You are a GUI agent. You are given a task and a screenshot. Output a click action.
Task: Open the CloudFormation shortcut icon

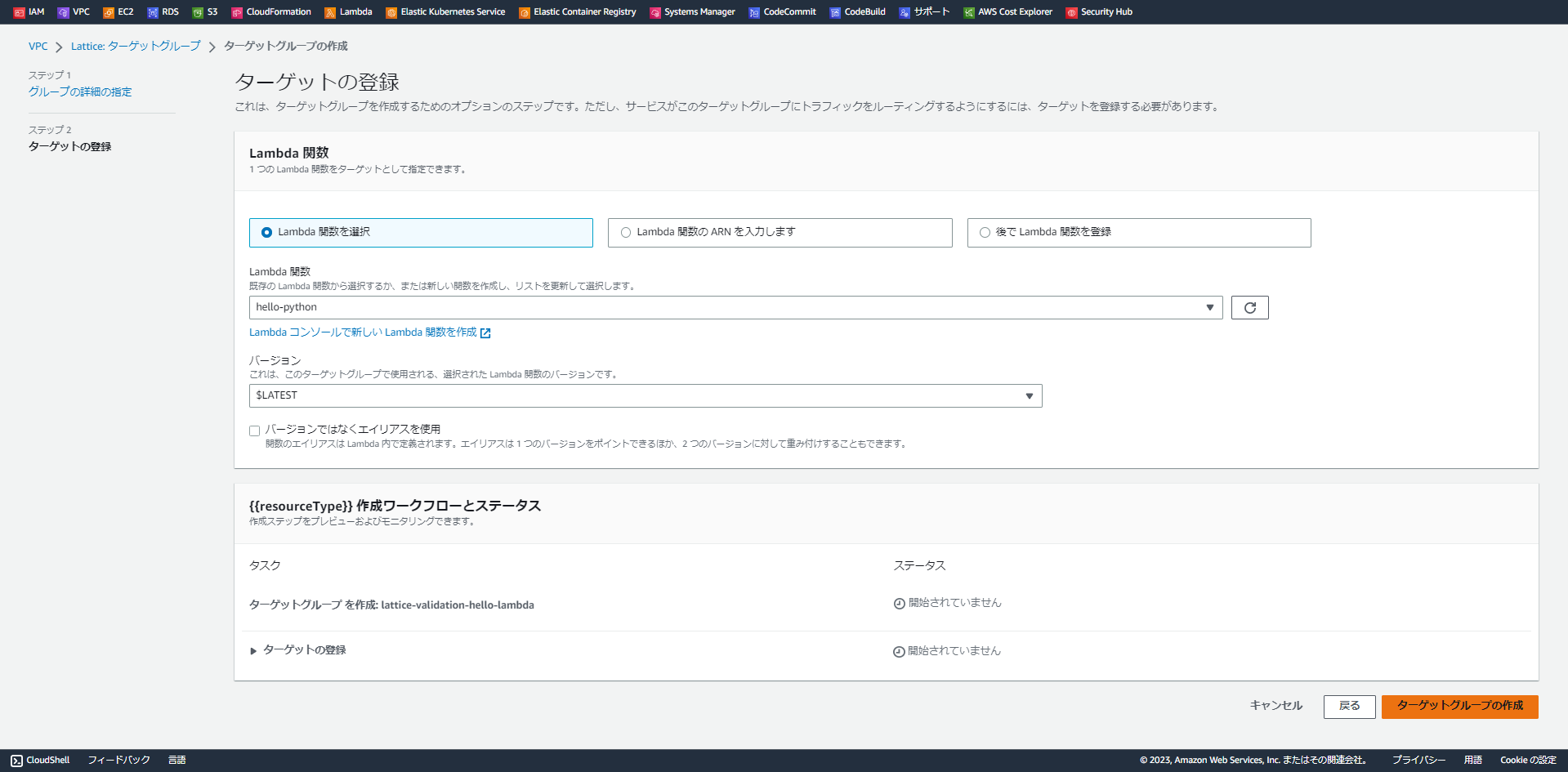(237, 12)
